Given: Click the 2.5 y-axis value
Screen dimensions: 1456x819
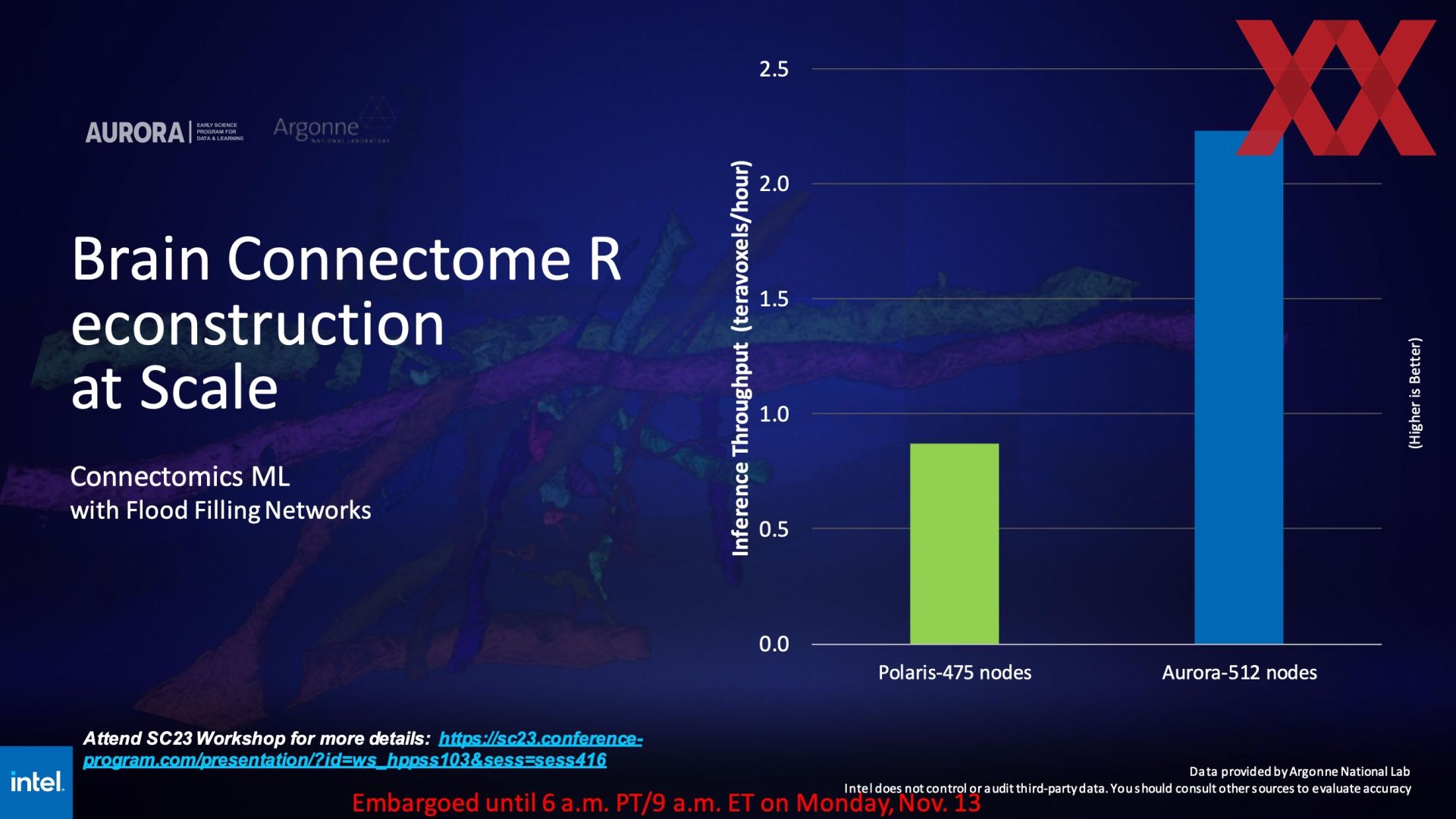Looking at the screenshot, I should (x=773, y=69).
